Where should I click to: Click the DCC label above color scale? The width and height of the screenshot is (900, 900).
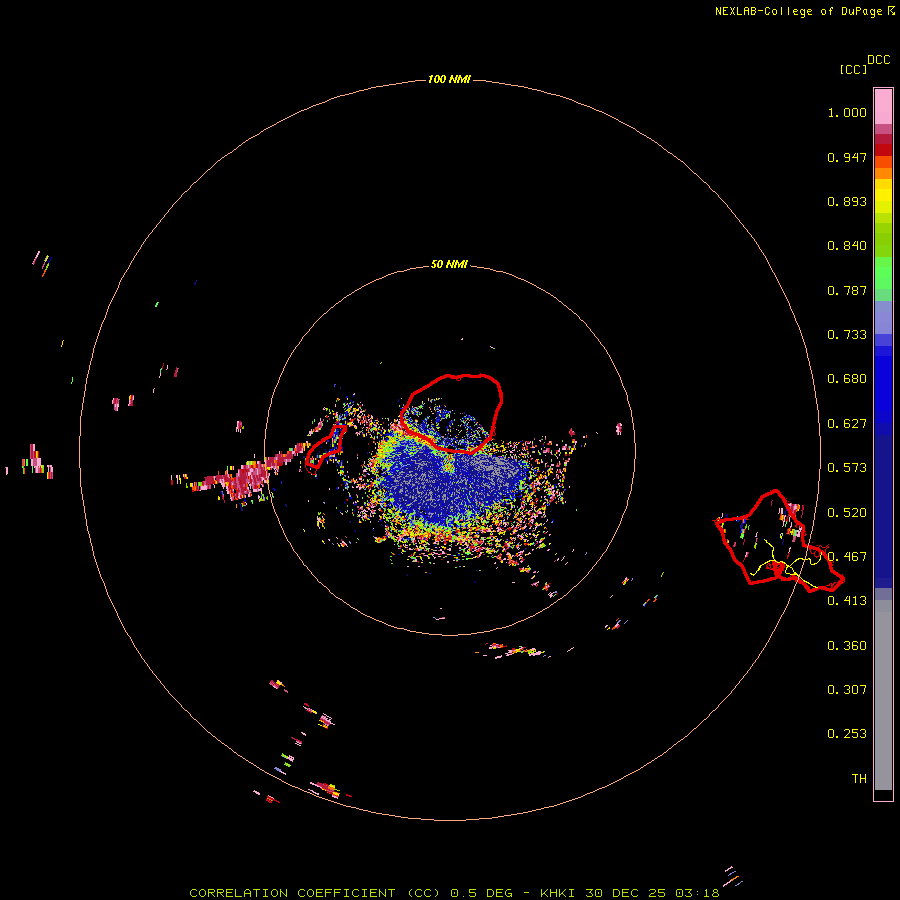coord(879,60)
